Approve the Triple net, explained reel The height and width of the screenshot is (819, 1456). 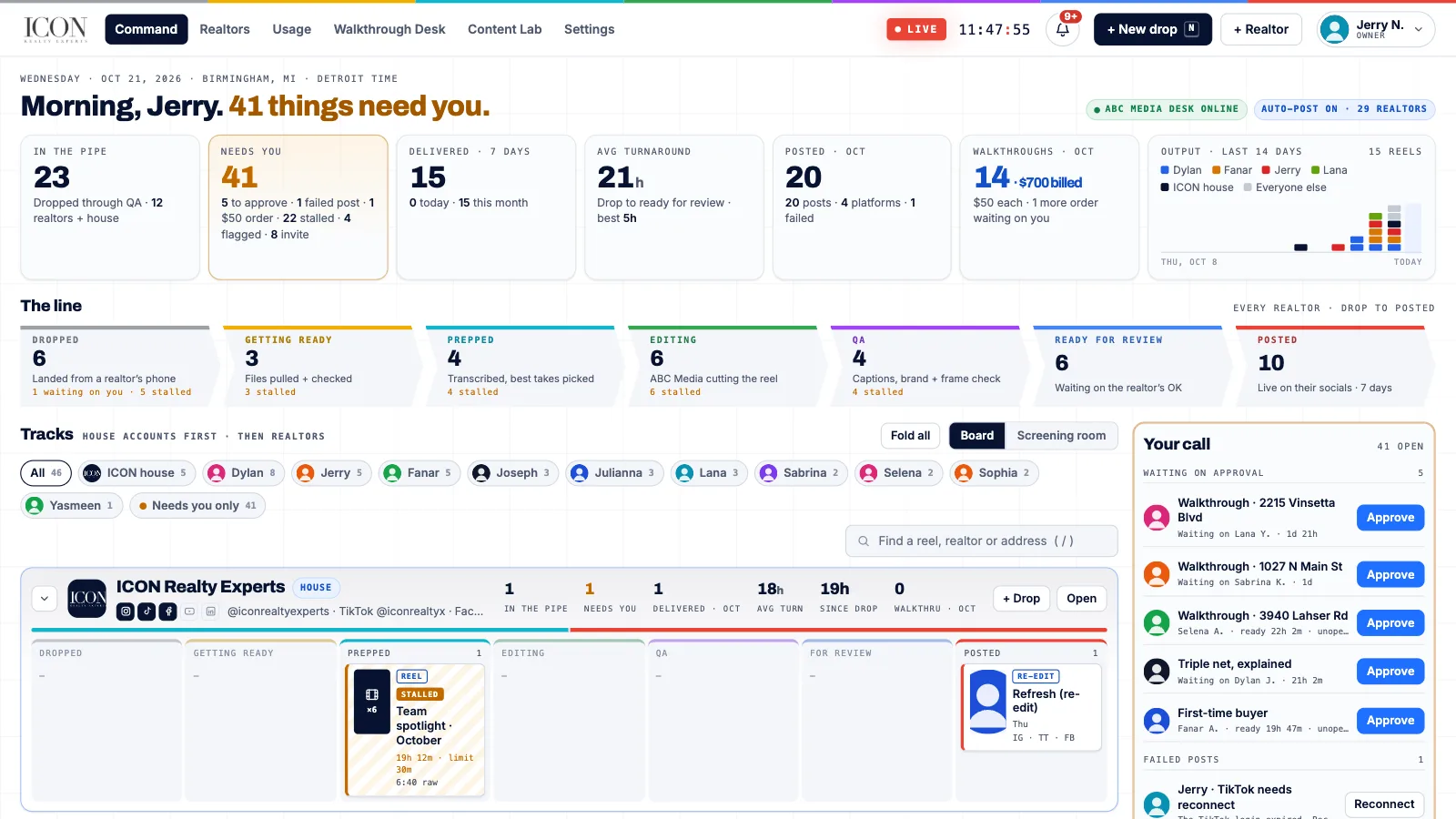tap(1390, 672)
